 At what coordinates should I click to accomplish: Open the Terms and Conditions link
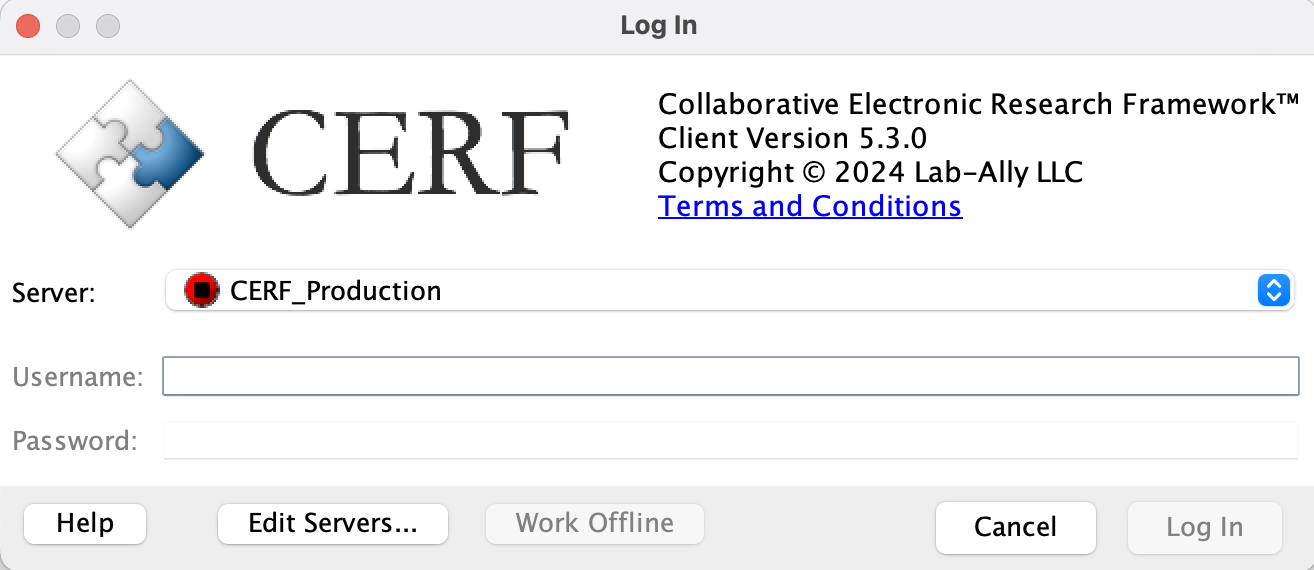pos(809,206)
